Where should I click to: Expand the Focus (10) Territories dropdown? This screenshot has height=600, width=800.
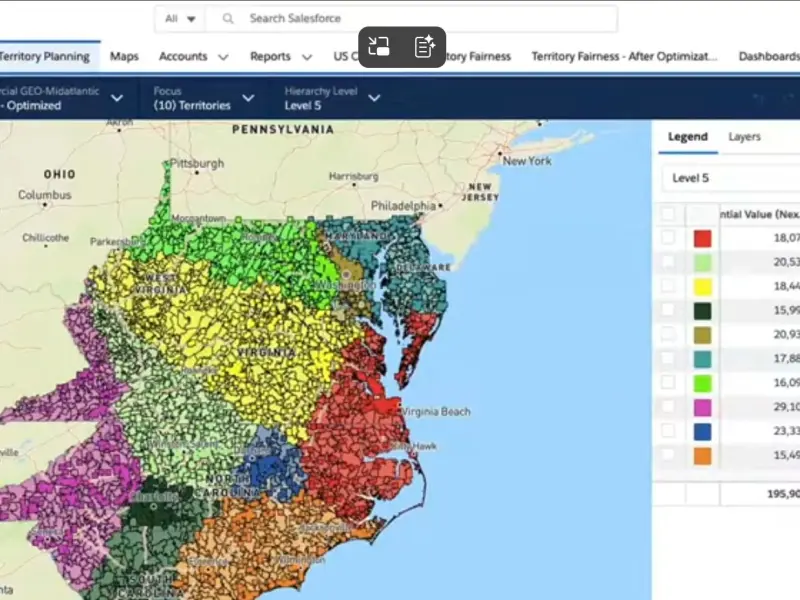[248, 98]
